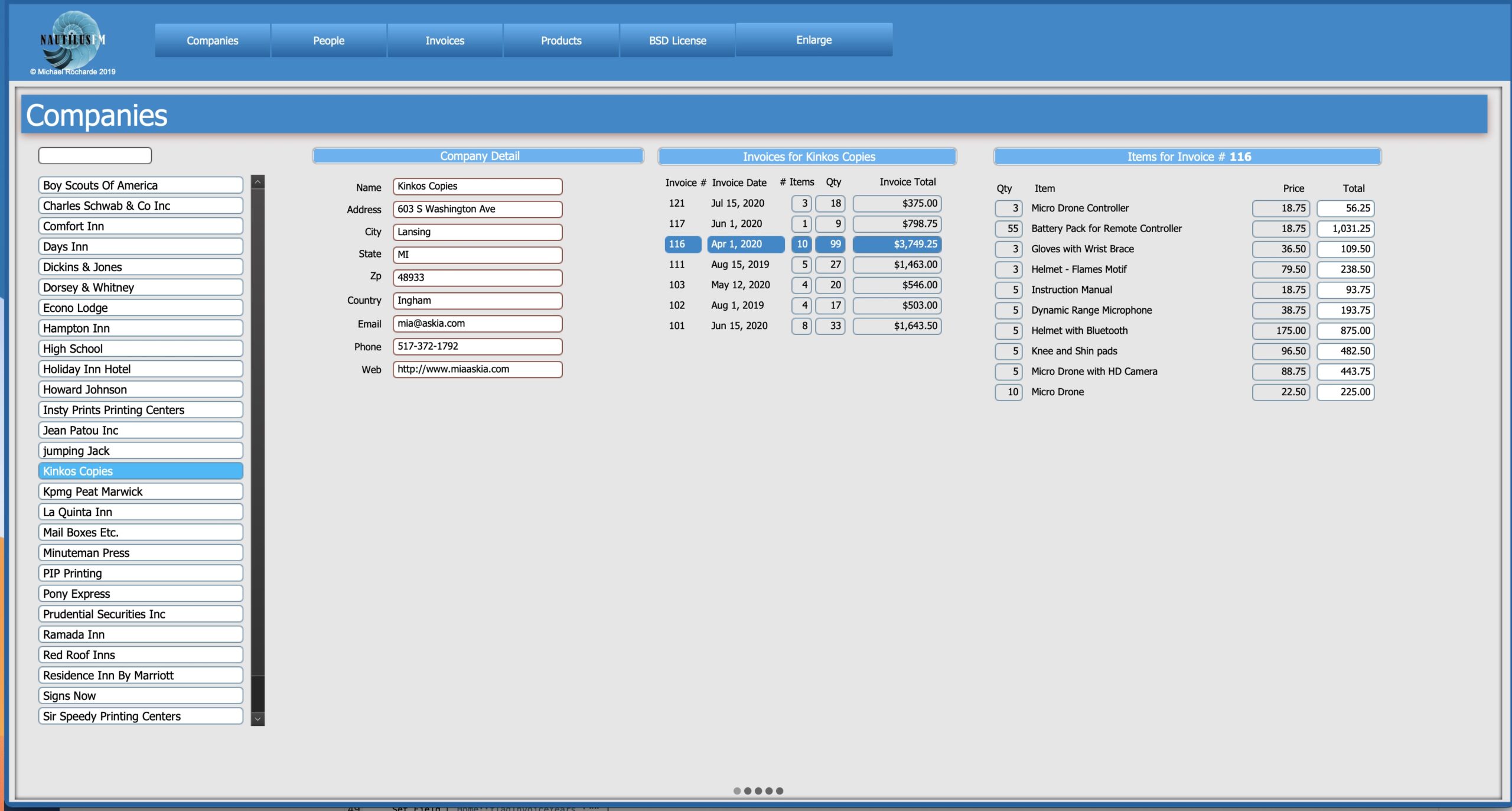Select invoice 111 dated Aug 15, 2019
This screenshot has width=1512, height=811.
click(803, 265)
